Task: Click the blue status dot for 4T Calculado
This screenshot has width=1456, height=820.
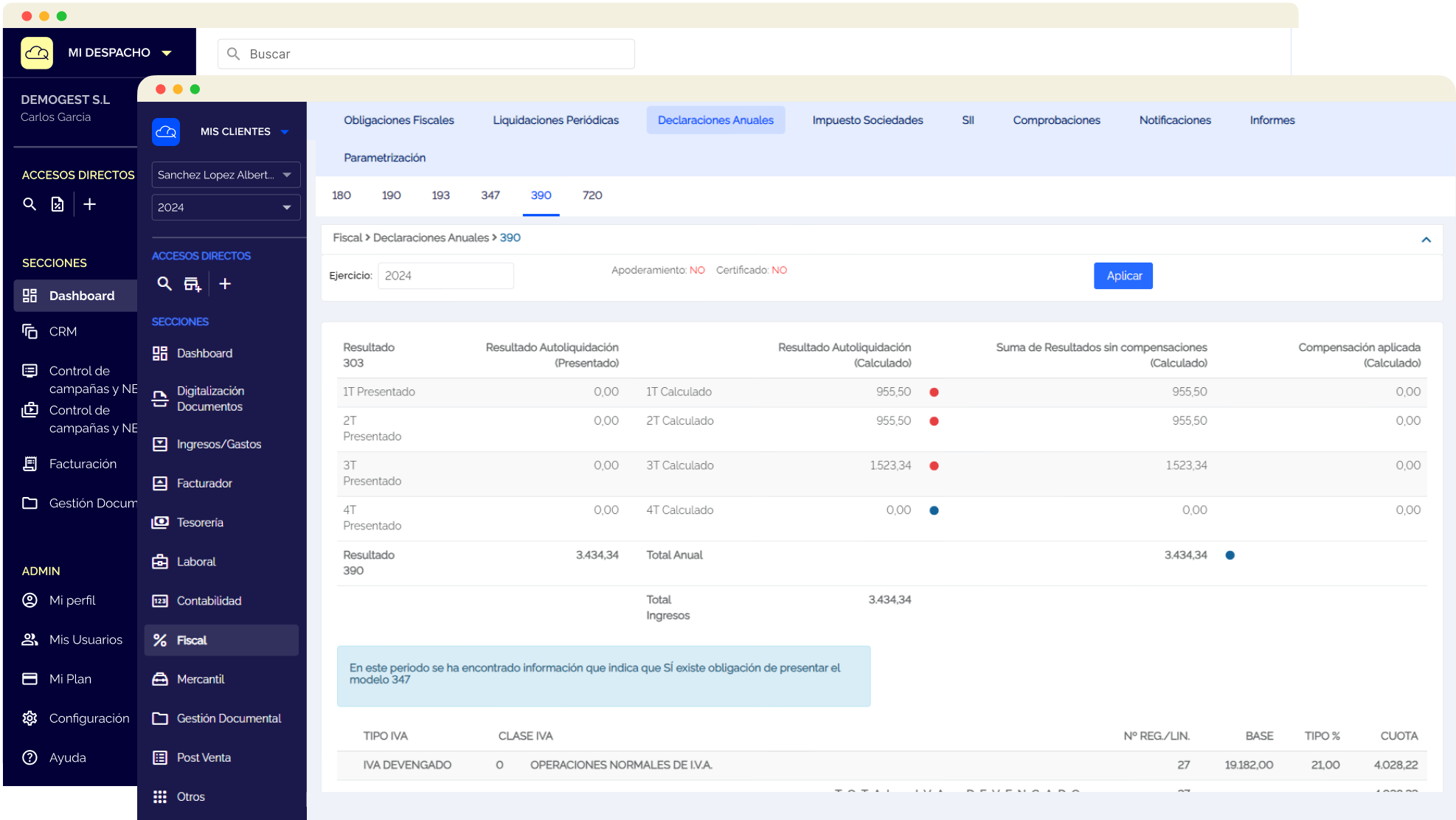Action: click(934, 510)
